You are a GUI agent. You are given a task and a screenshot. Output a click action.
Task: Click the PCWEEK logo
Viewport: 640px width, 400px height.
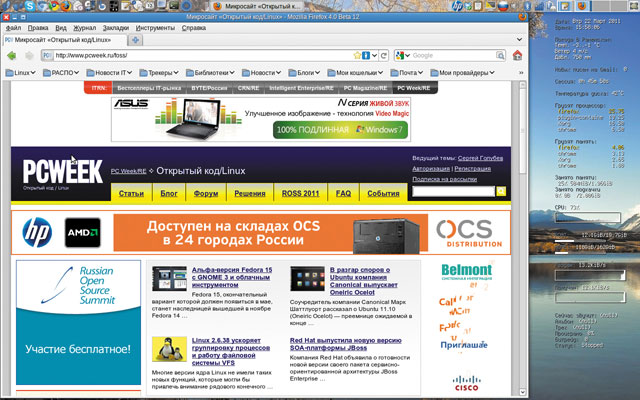pos(62,172)
